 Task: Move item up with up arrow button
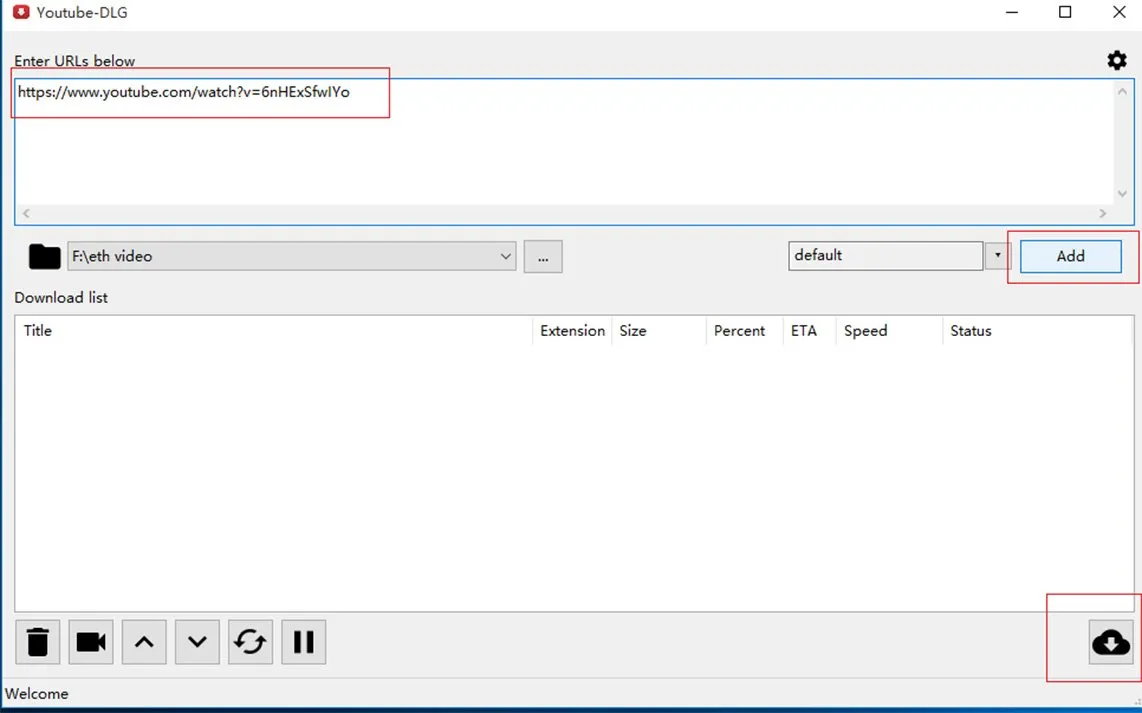point(144,642)
